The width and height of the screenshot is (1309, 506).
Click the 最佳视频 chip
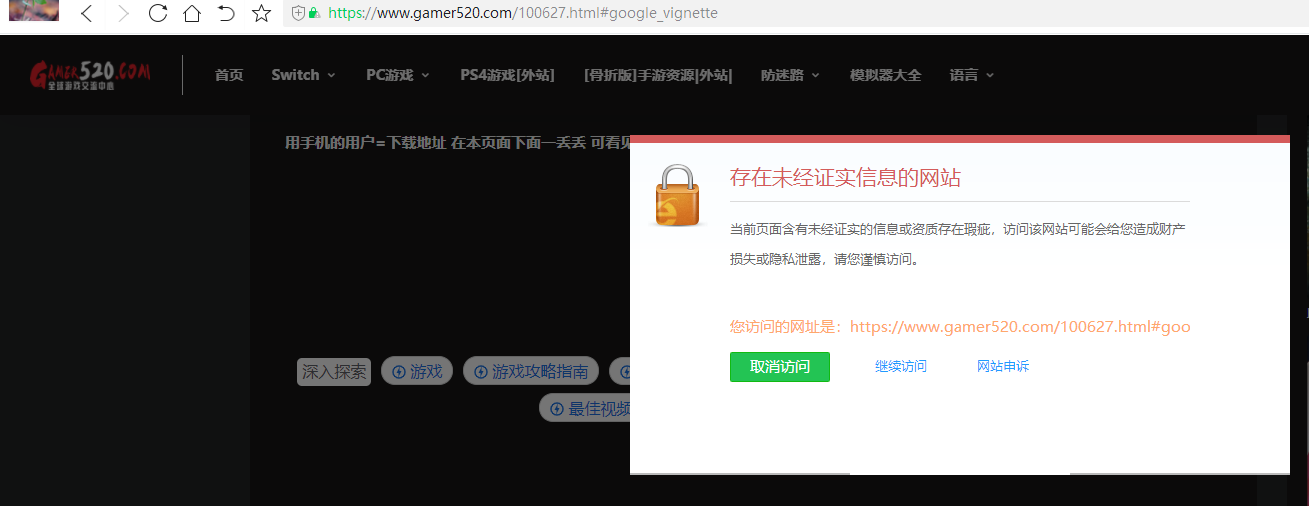[586, 408]
